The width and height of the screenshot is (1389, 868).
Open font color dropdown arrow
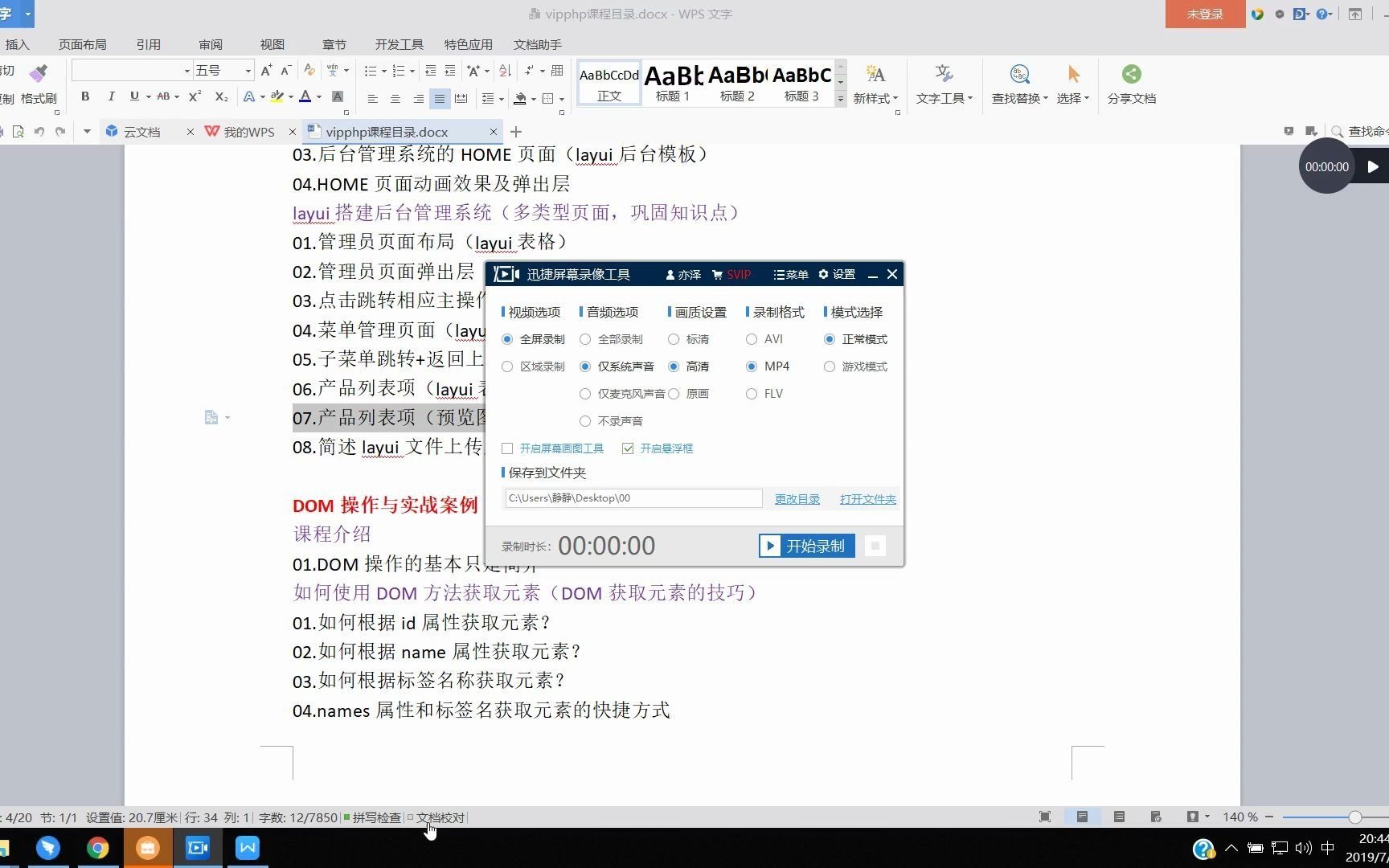point(319,97)
